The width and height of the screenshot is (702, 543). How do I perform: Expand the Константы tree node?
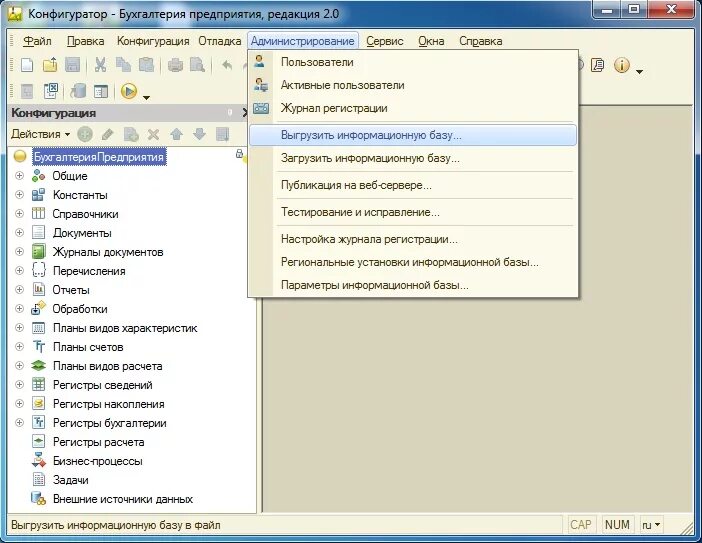[19, 194]
